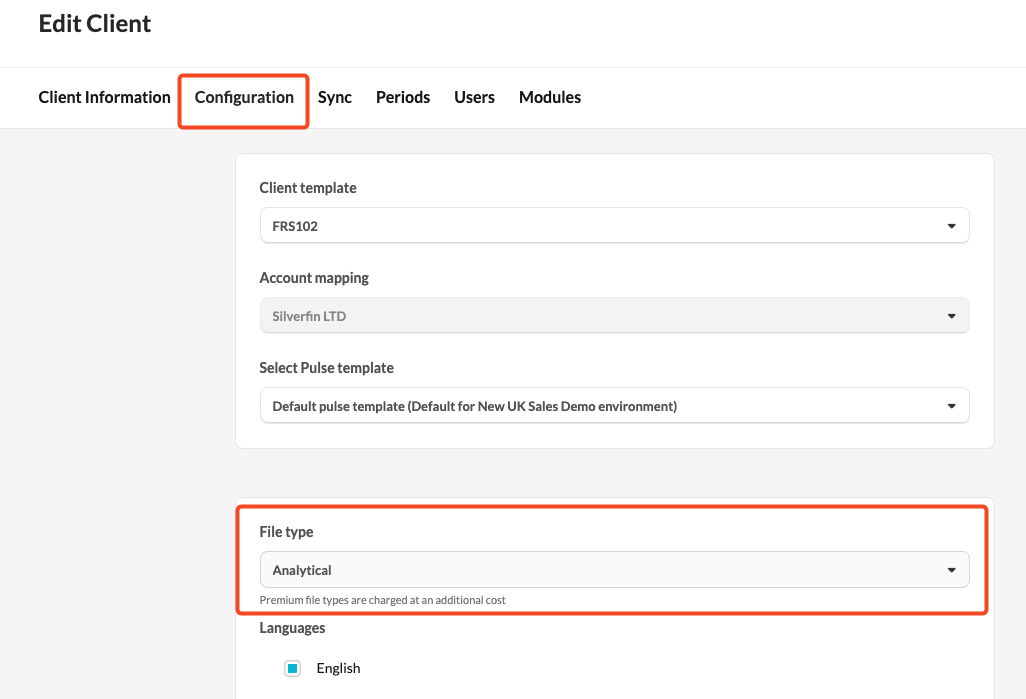Click the Select Pulse template label

[327, 368]
